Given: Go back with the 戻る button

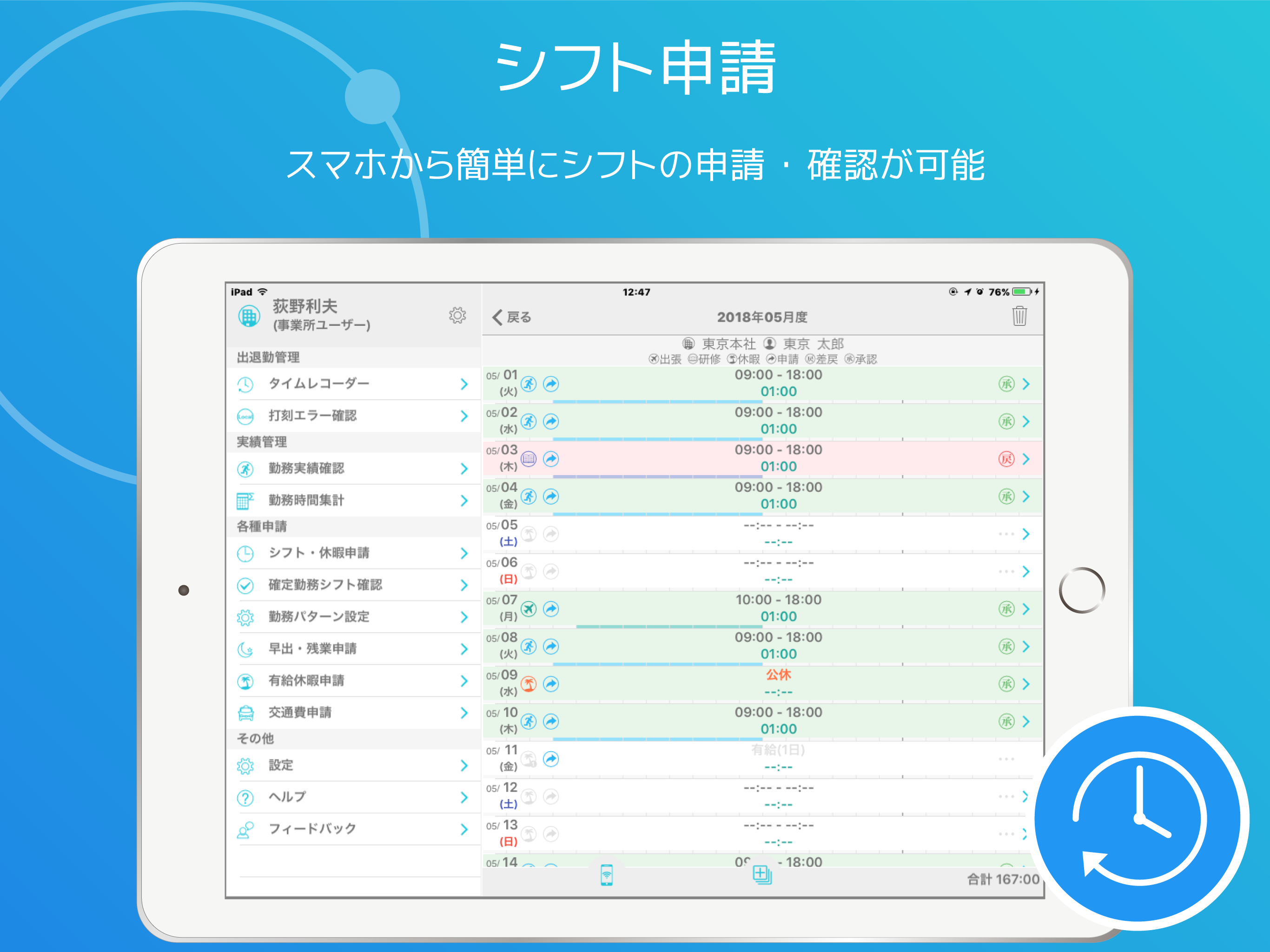Looking at the screenshot, I should coord(511,317).
